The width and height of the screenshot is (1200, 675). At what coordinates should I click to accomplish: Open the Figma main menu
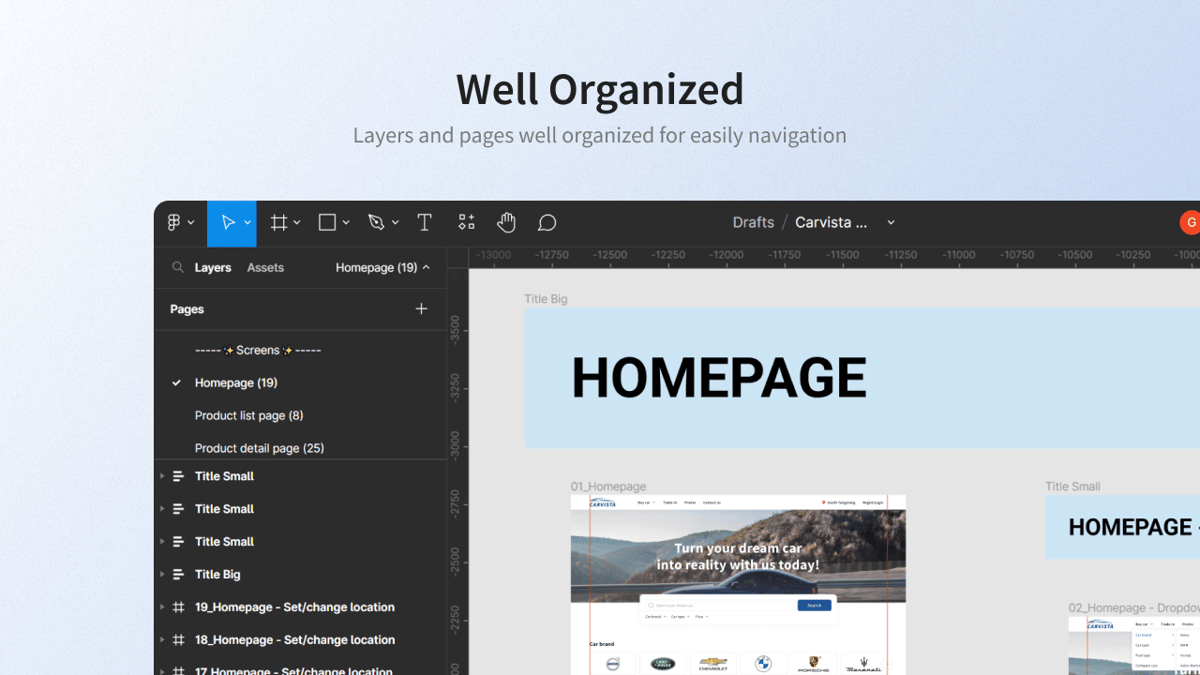click(174, 222)
